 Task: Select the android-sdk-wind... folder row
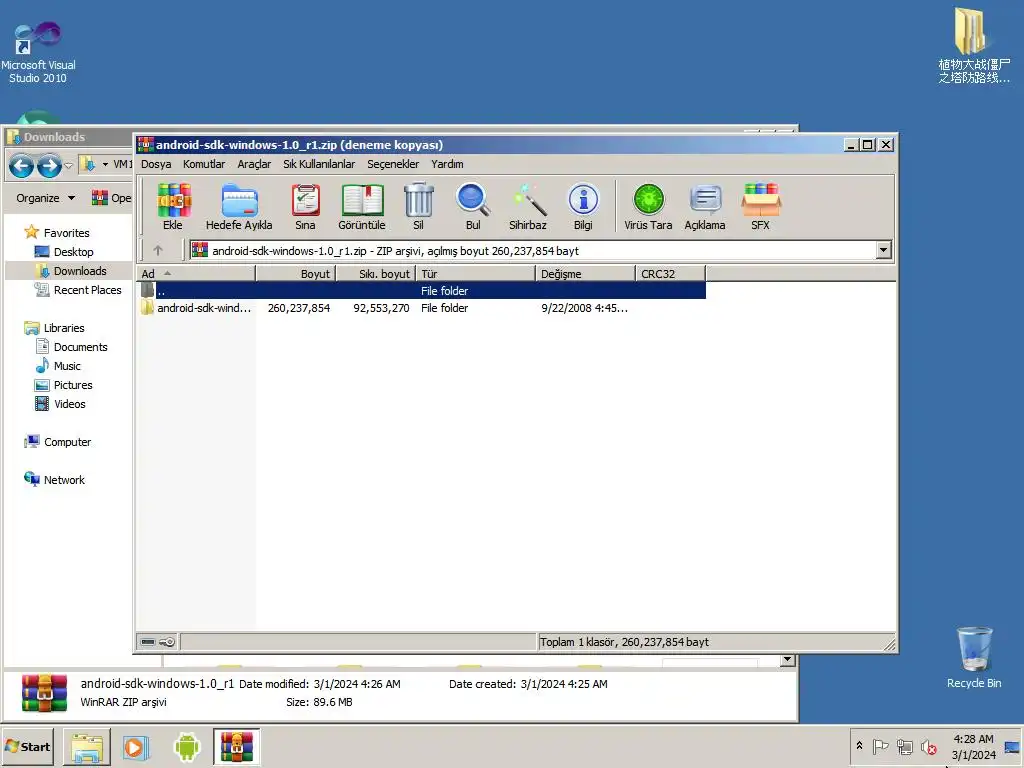pyautogui.click(x=423, y=308)
